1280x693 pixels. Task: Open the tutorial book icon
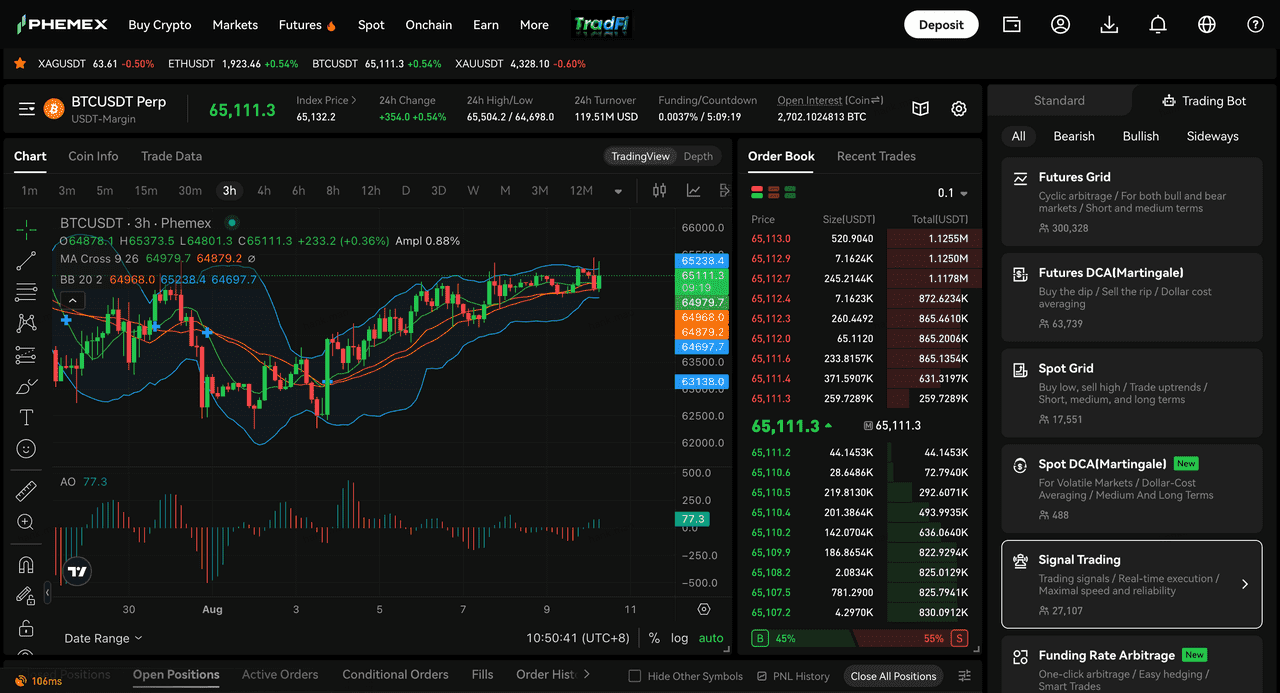coord(921,108)
